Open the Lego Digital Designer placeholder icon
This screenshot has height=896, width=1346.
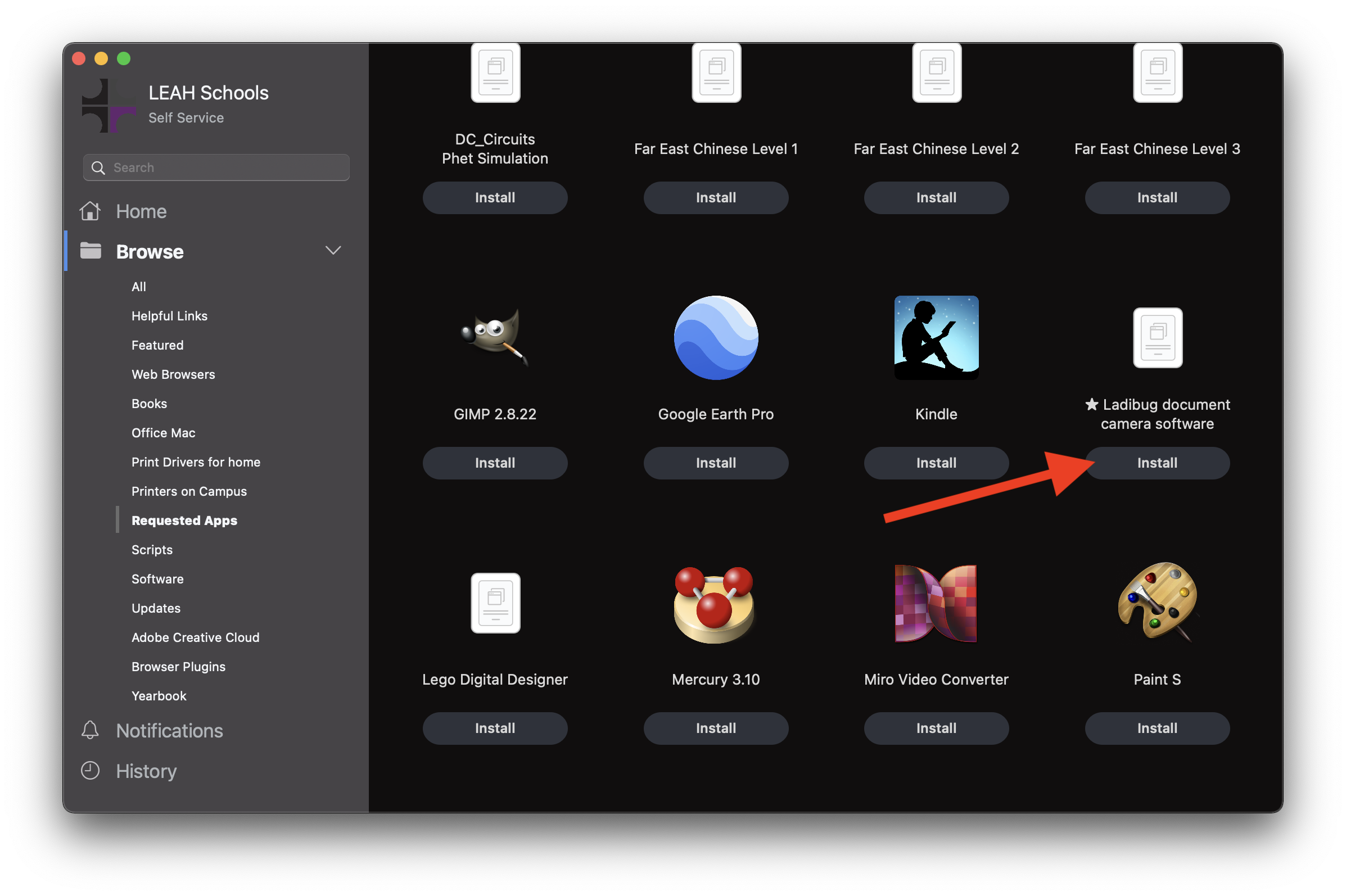tap(495, 603)
